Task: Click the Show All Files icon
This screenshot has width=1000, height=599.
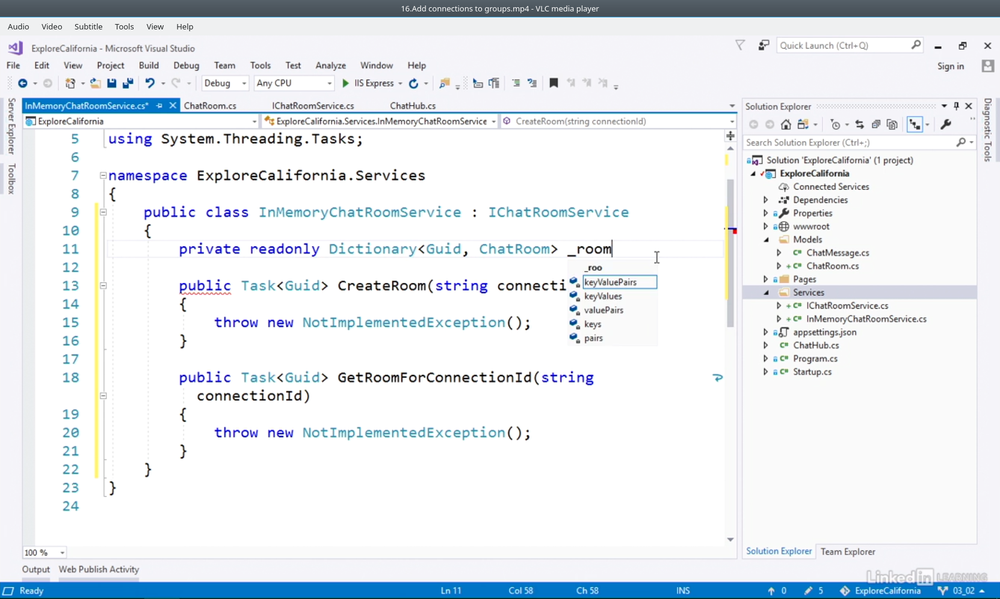Action: click(892, 124)
